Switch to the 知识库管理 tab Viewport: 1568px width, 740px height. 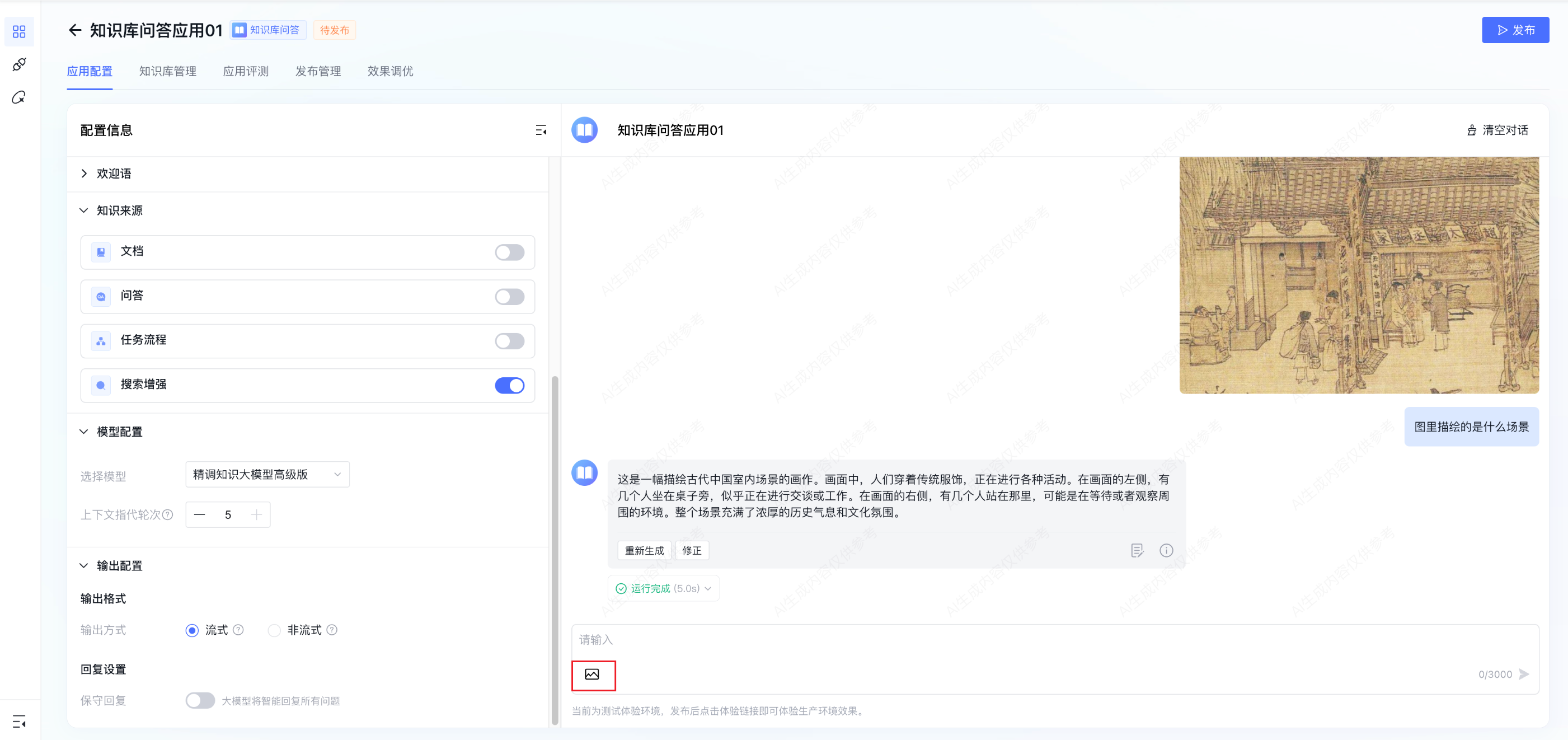(x=167, y=71)
